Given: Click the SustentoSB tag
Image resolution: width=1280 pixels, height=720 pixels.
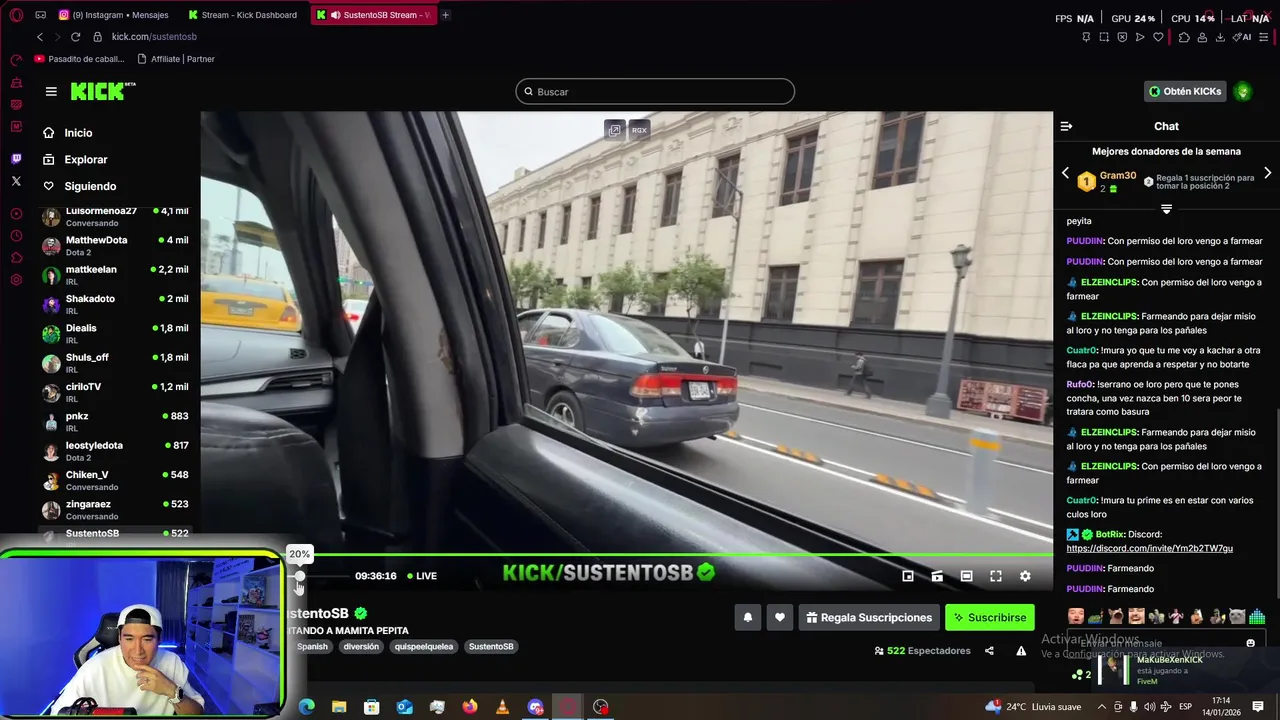Looking at the screenshot, I should click(491, 647).
